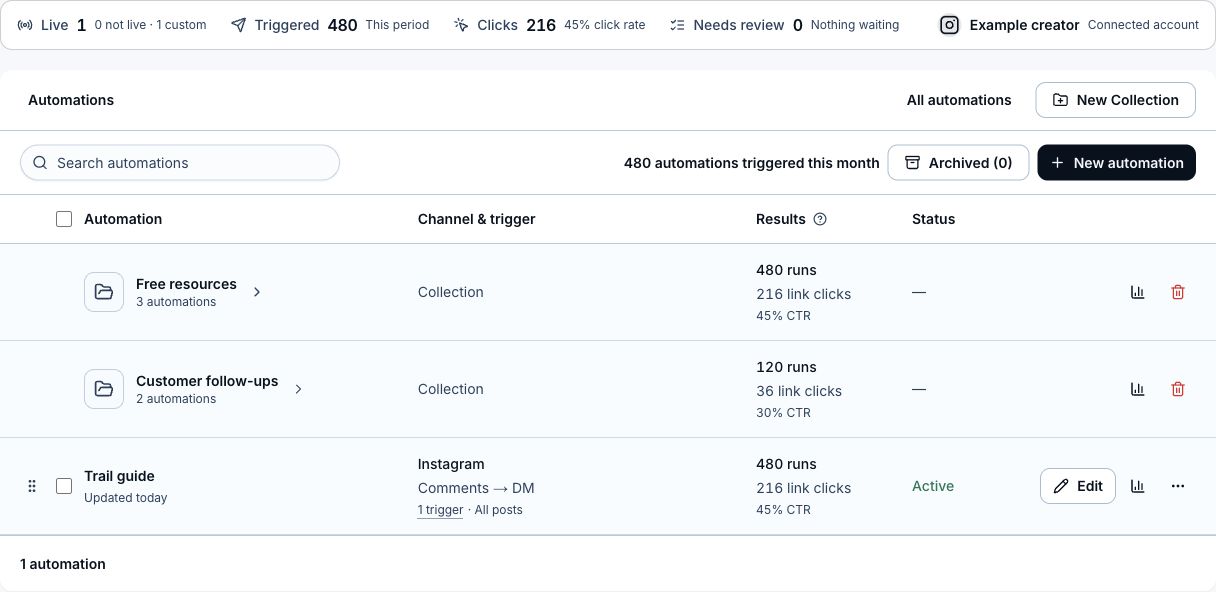Viewport: 1216px width, 592px height.
Task: Click Nothing waiting review status
Action: point(855,25)
